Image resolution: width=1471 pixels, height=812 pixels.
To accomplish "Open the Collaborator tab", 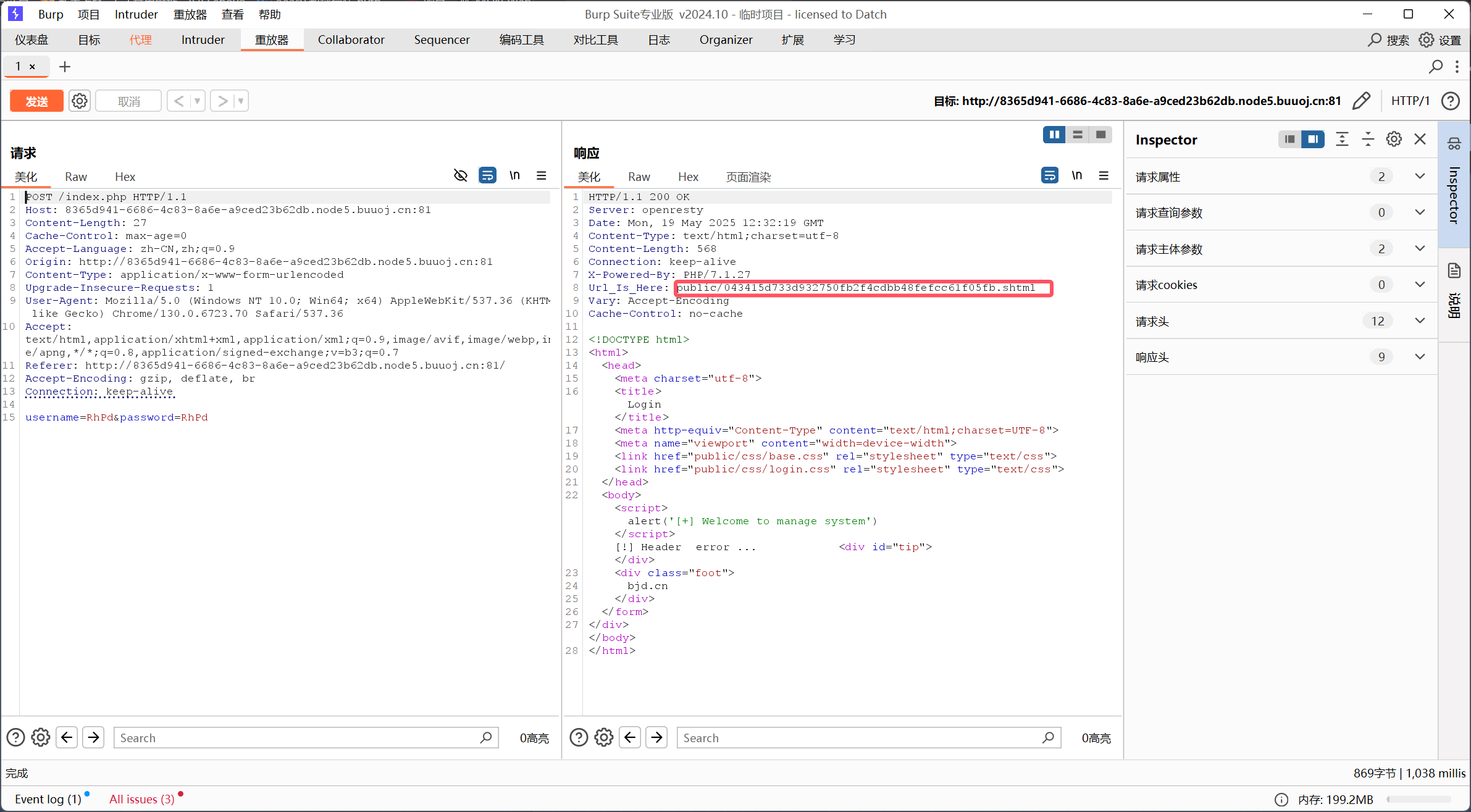I will [x=351, y=40].
